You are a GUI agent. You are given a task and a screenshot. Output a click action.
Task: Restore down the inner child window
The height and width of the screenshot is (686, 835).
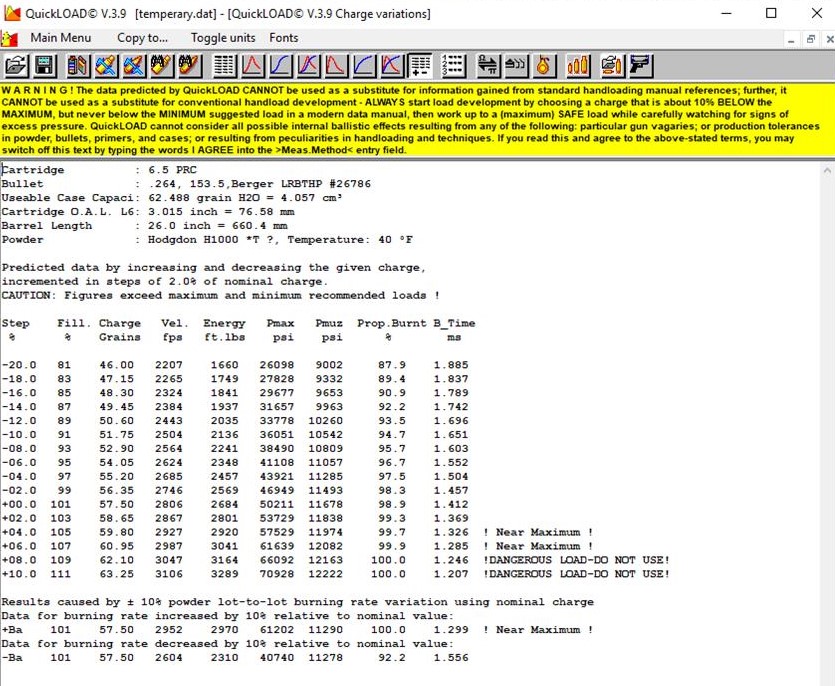point(811,39)
